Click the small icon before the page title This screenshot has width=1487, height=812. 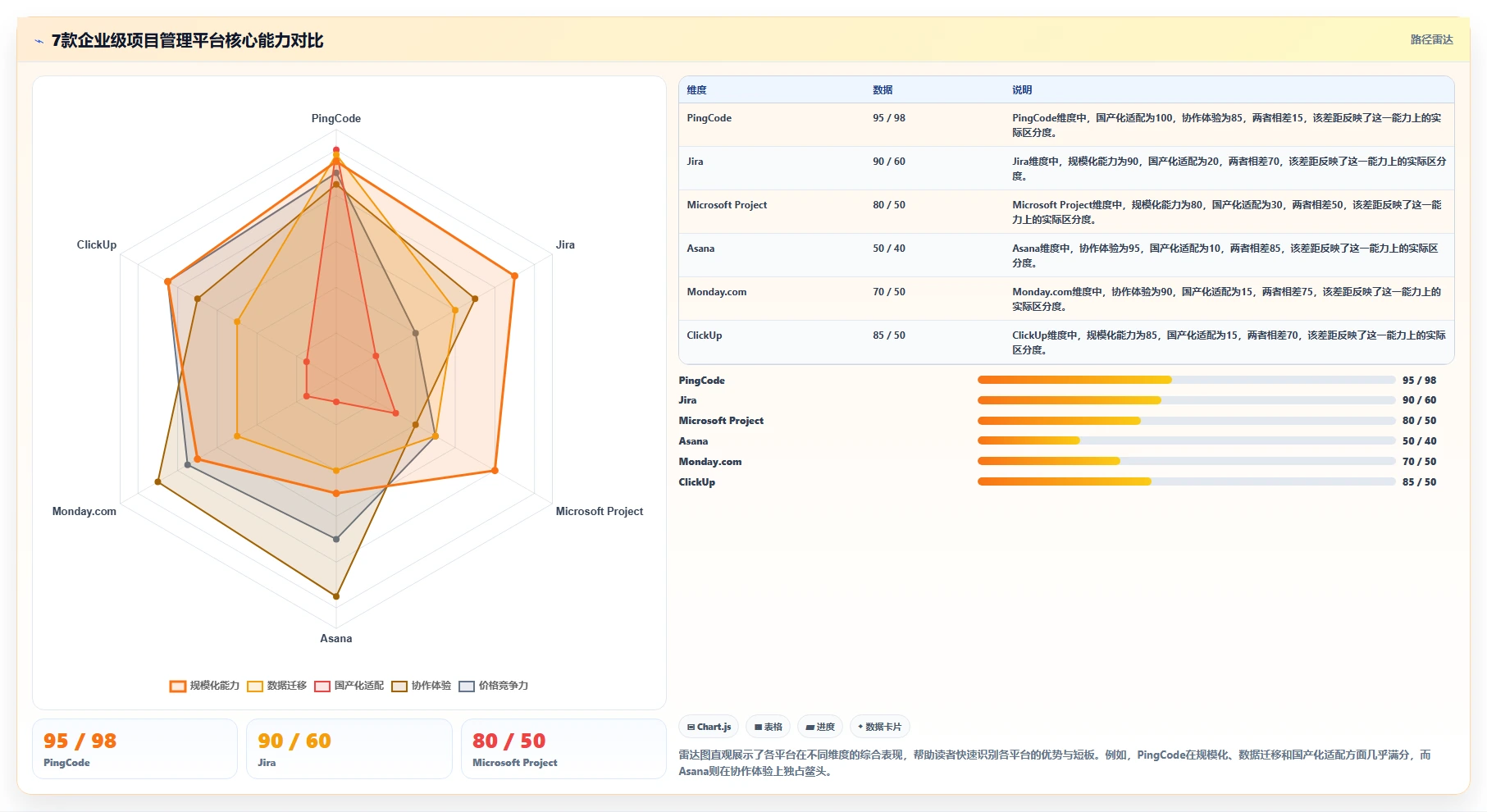click(39, 41)
